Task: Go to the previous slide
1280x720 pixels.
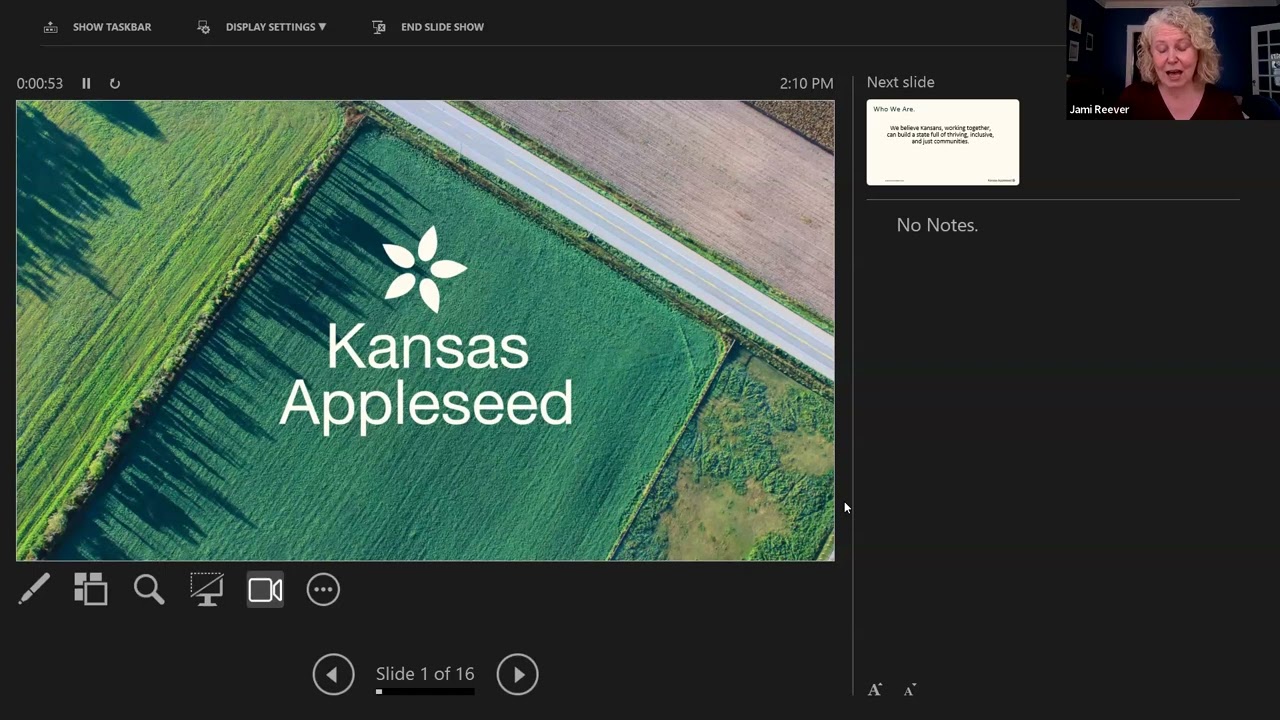Action: point(333,674)
